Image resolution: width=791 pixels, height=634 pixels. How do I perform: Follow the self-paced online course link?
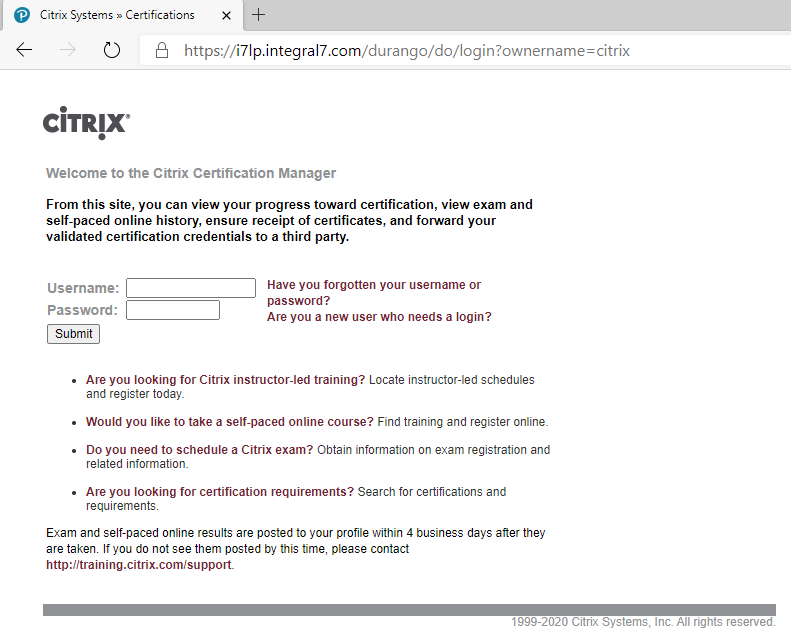[229, 422]
